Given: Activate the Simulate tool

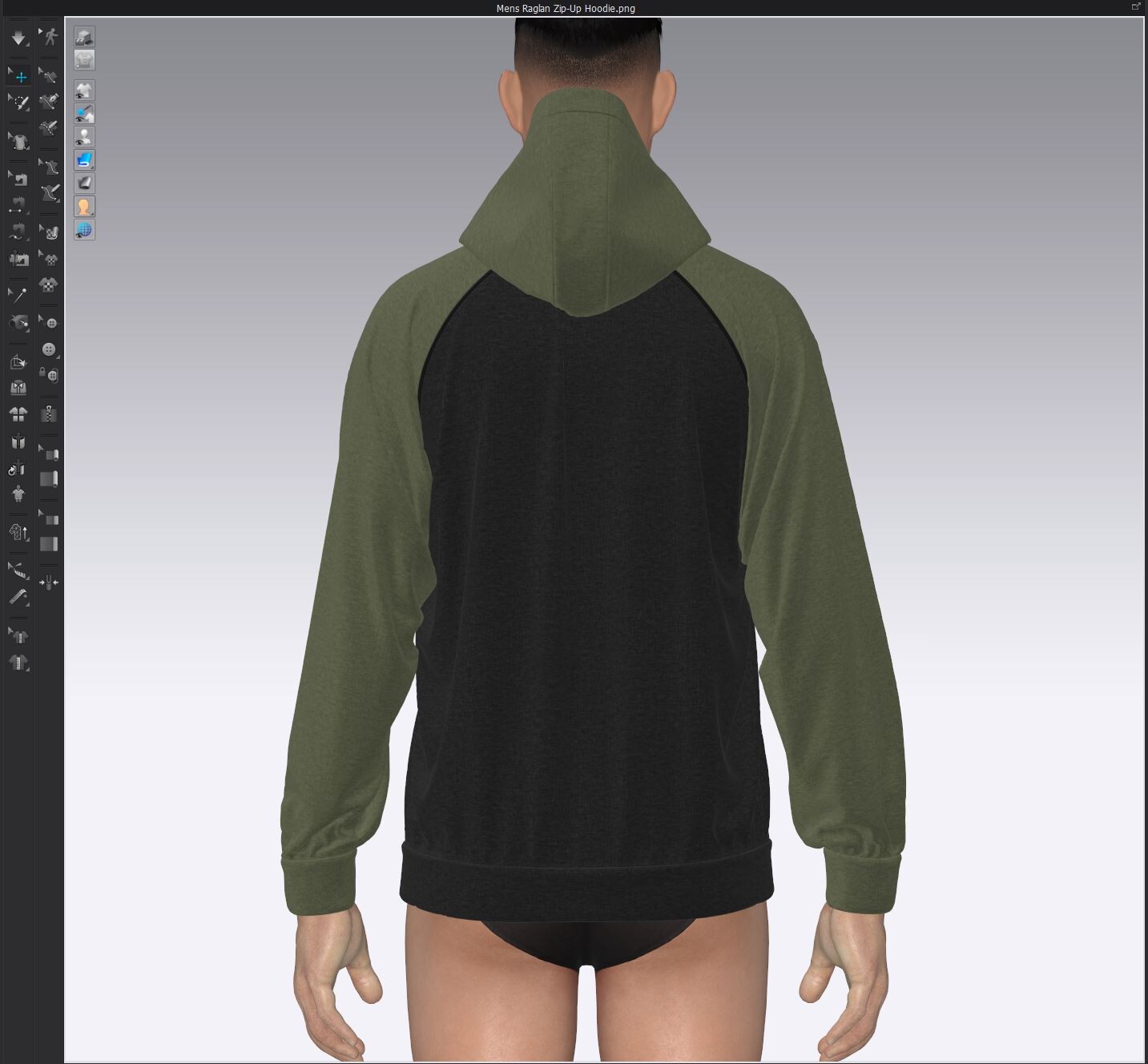Looking at the screenshot, I should tap(19, 38).
